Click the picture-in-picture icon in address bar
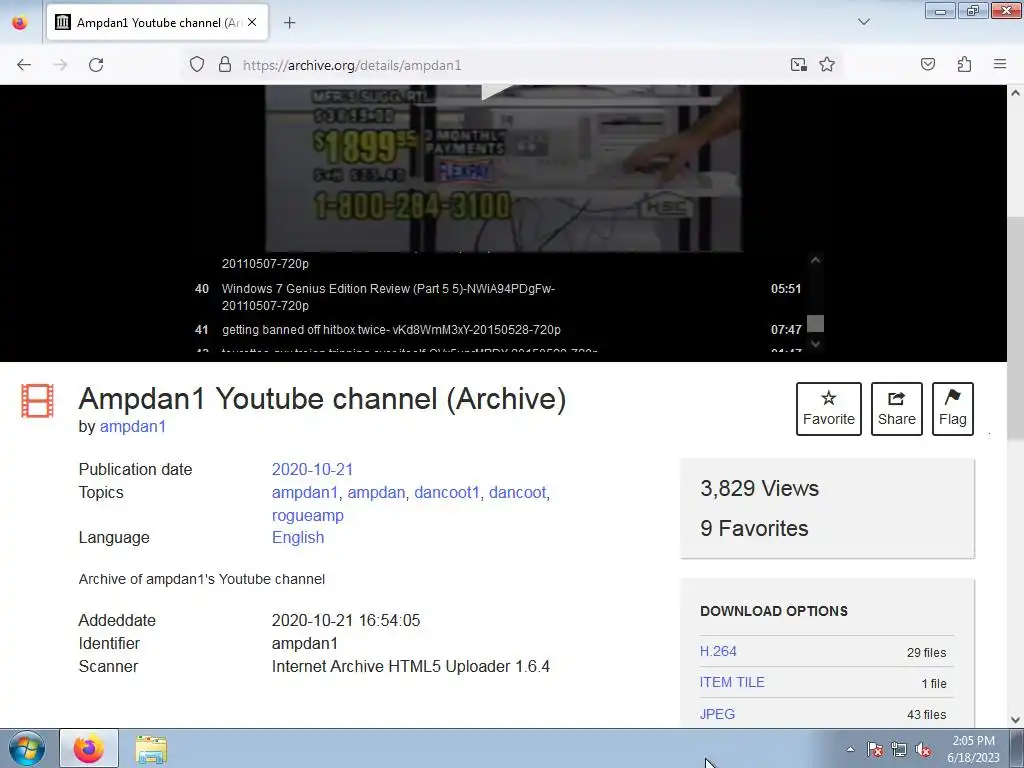The image size is (1024, 768). [x=798, y=65]
